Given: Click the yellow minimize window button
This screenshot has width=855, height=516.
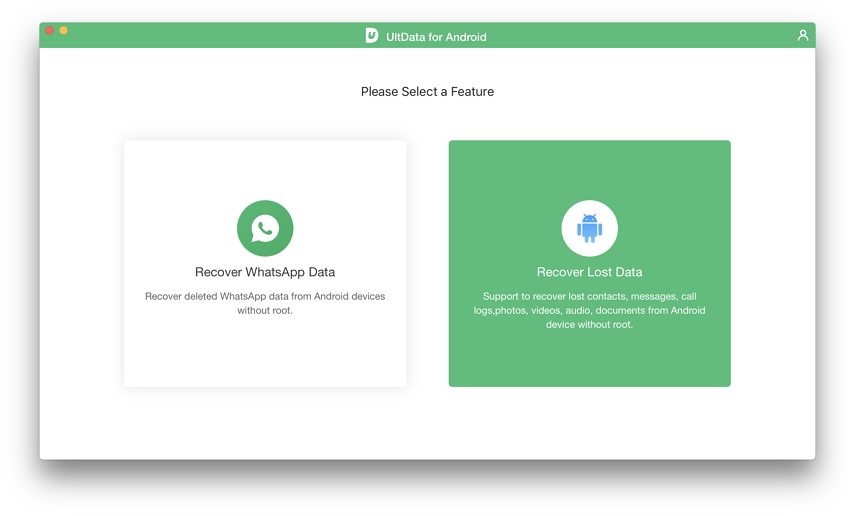Looking at the screenshot, I should click(x=63, y=30).
